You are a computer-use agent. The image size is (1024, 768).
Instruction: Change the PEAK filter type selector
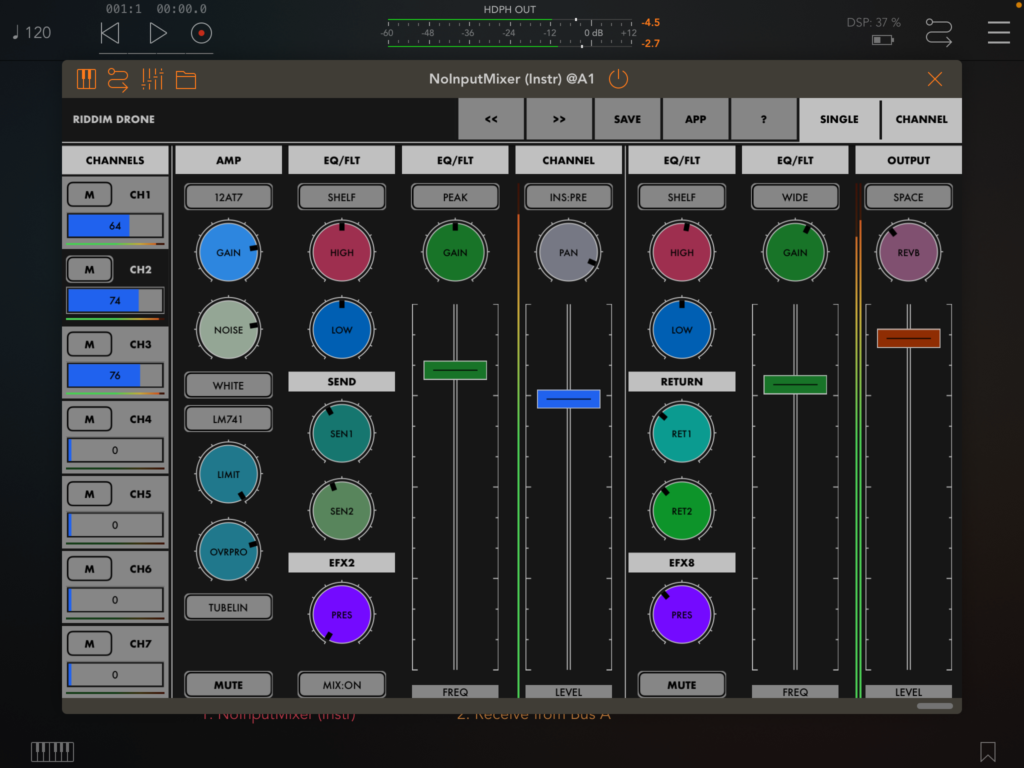click(x=455, y=197)
